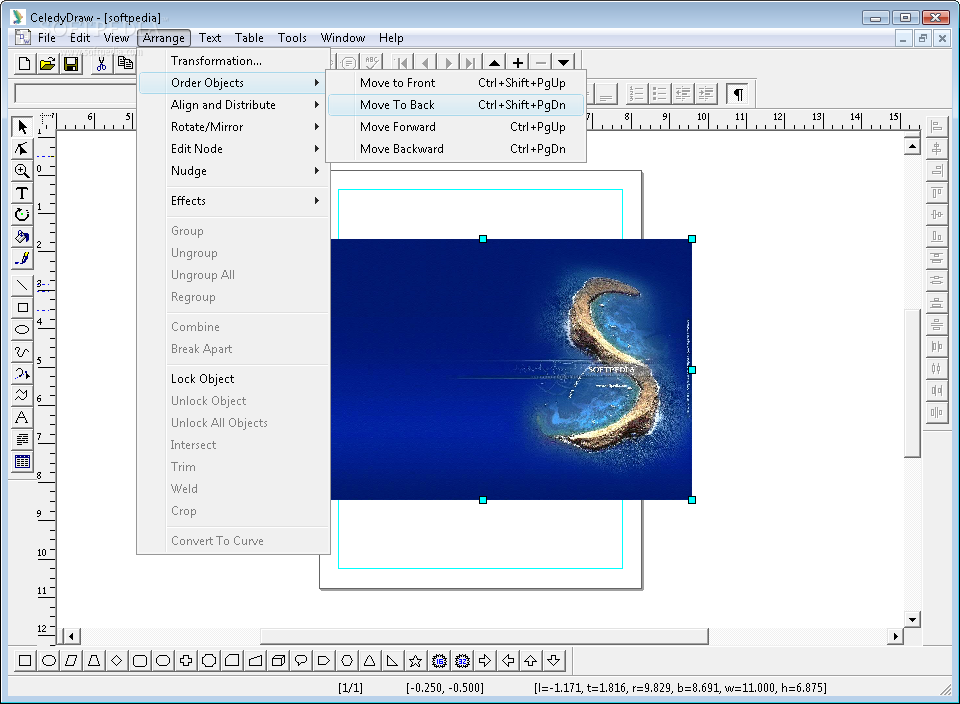Expand the Nudge submenu
960x704 pixels.
(233, 171)
